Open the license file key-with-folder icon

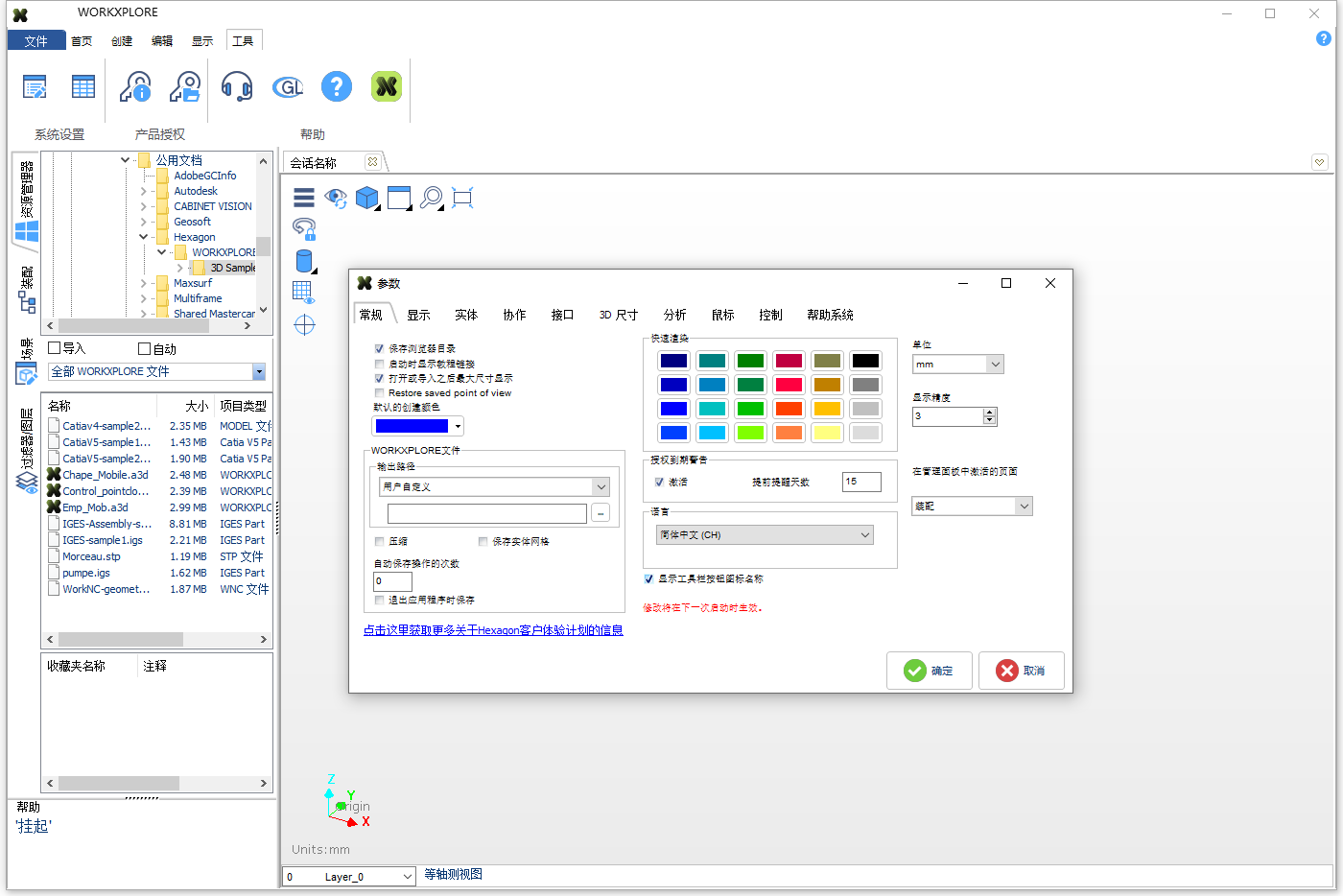(185, 87)
